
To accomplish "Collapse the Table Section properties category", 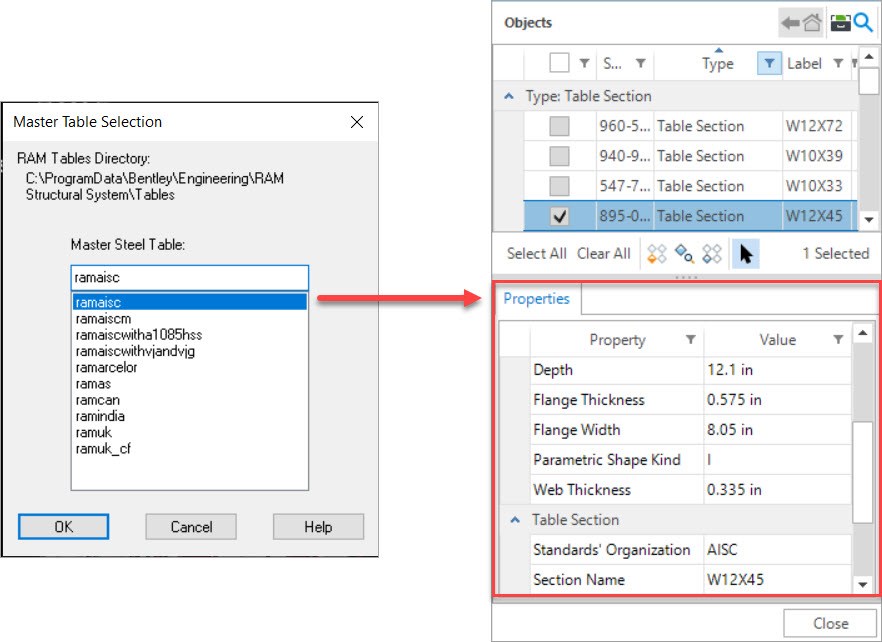I will click(515, 520).
